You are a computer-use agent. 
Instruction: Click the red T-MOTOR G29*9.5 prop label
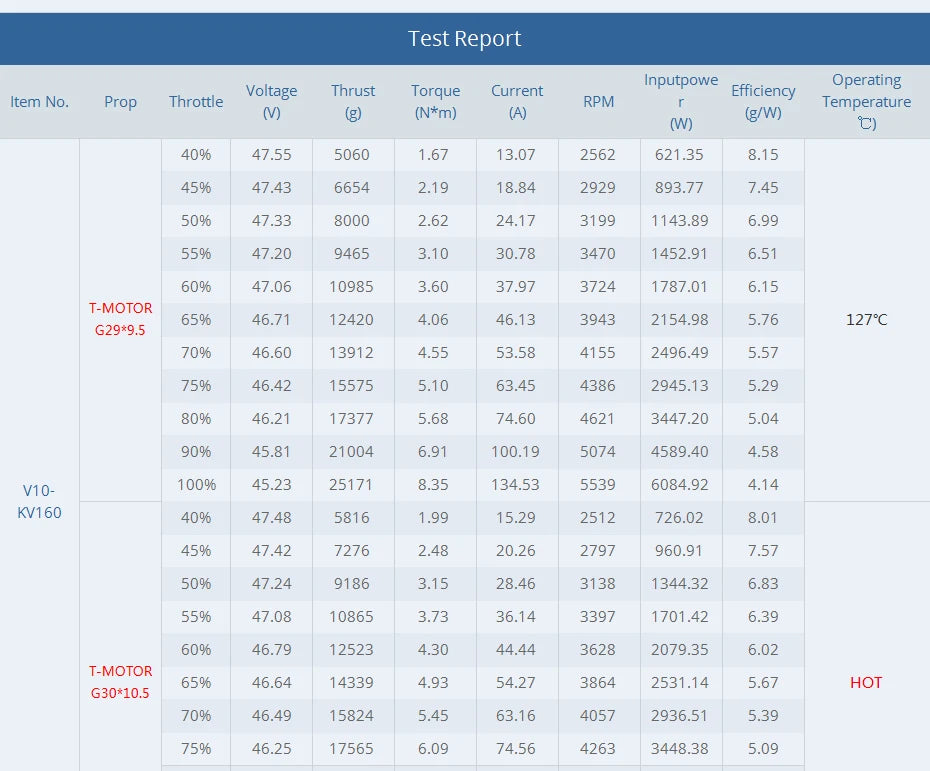coord(120,320)
